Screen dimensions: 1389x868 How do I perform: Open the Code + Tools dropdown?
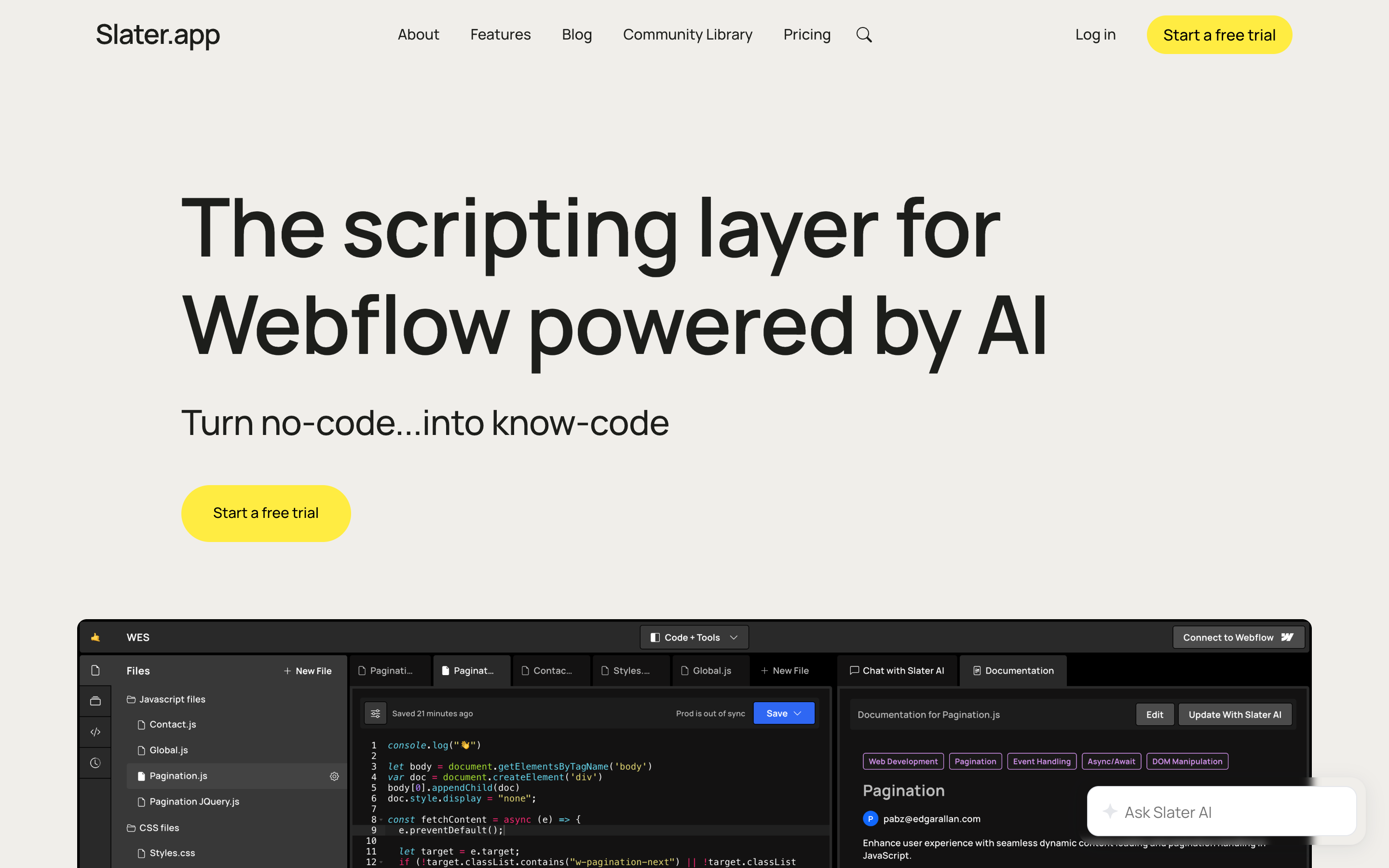click(694, 637)
